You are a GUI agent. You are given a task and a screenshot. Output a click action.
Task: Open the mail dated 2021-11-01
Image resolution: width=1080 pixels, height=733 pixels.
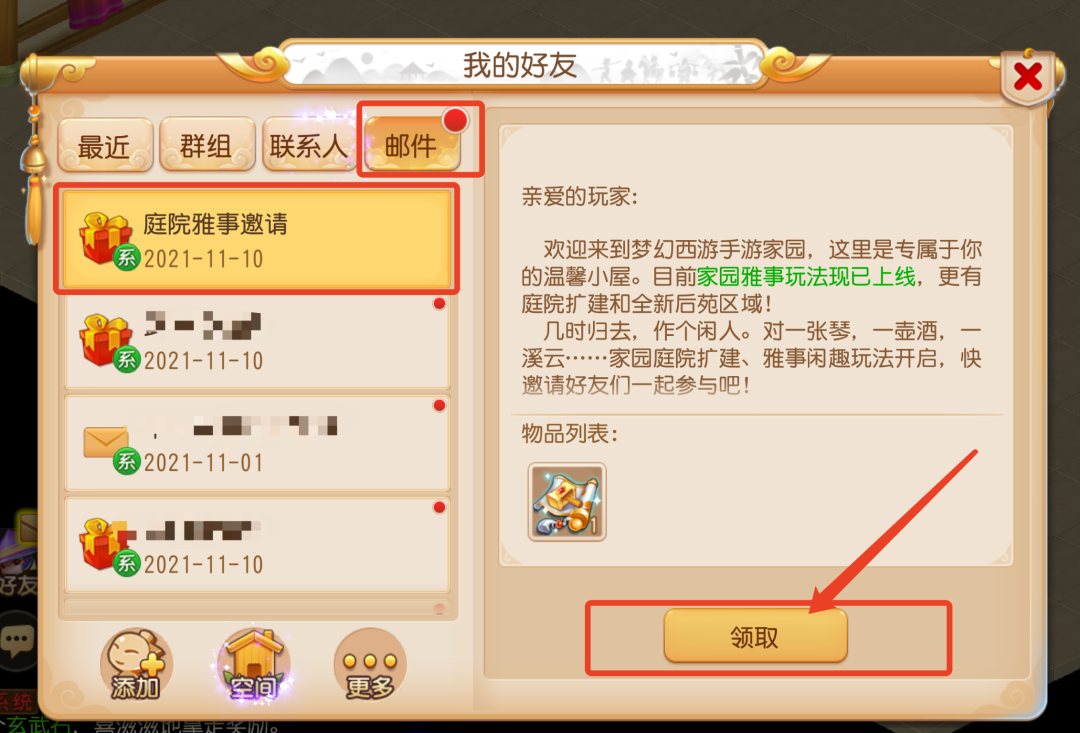[x=256, y=442]
